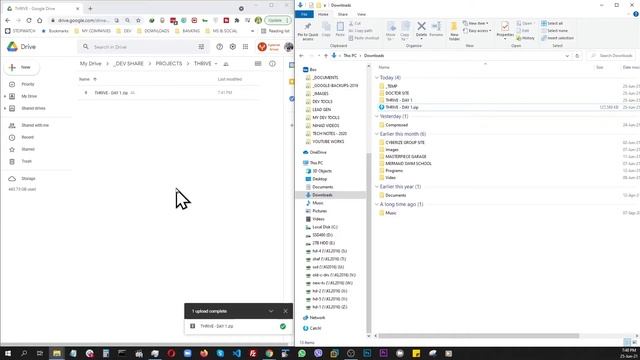Click Pin to Quick access

(x=308, y=31)
